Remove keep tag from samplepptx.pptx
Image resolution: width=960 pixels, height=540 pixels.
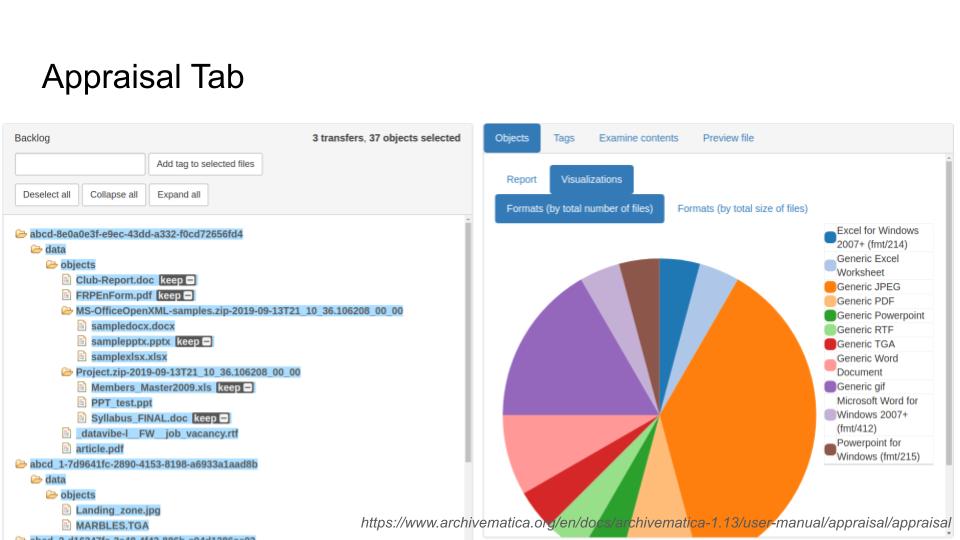[207, 341]
